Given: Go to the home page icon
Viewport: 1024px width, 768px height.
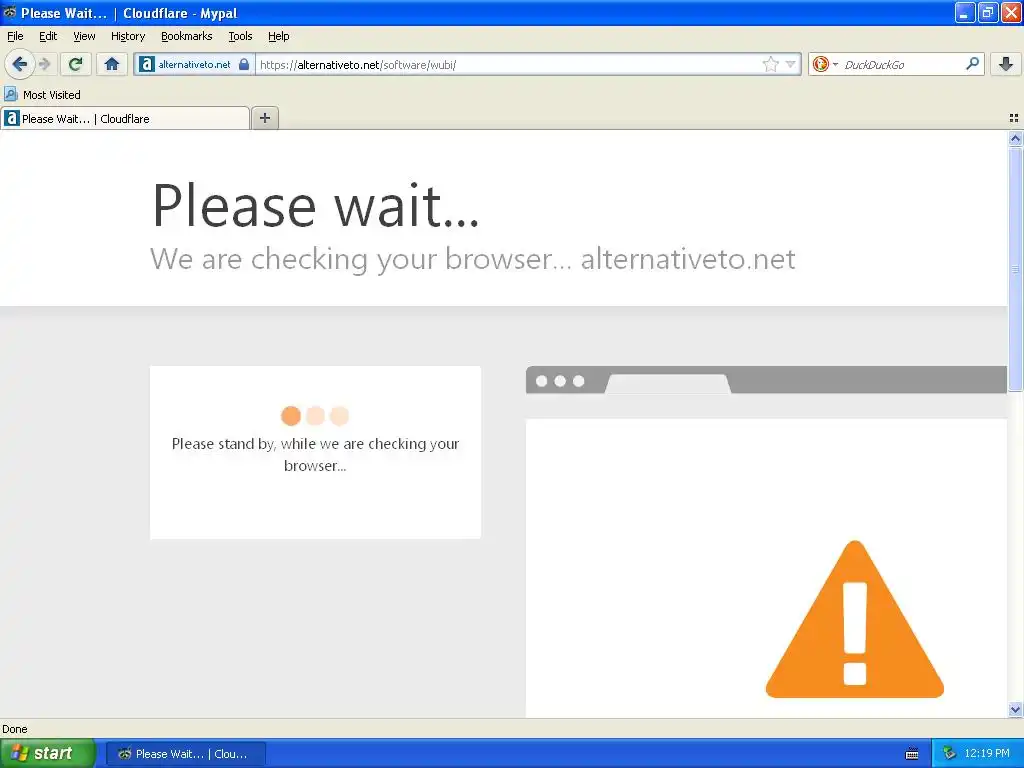Looking at the screenshot, I should pos(112,64).
